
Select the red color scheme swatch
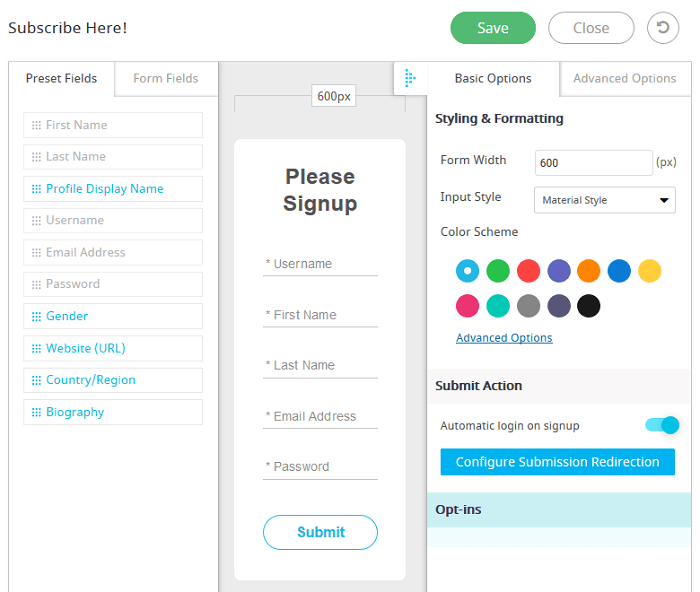coord(528,271)
